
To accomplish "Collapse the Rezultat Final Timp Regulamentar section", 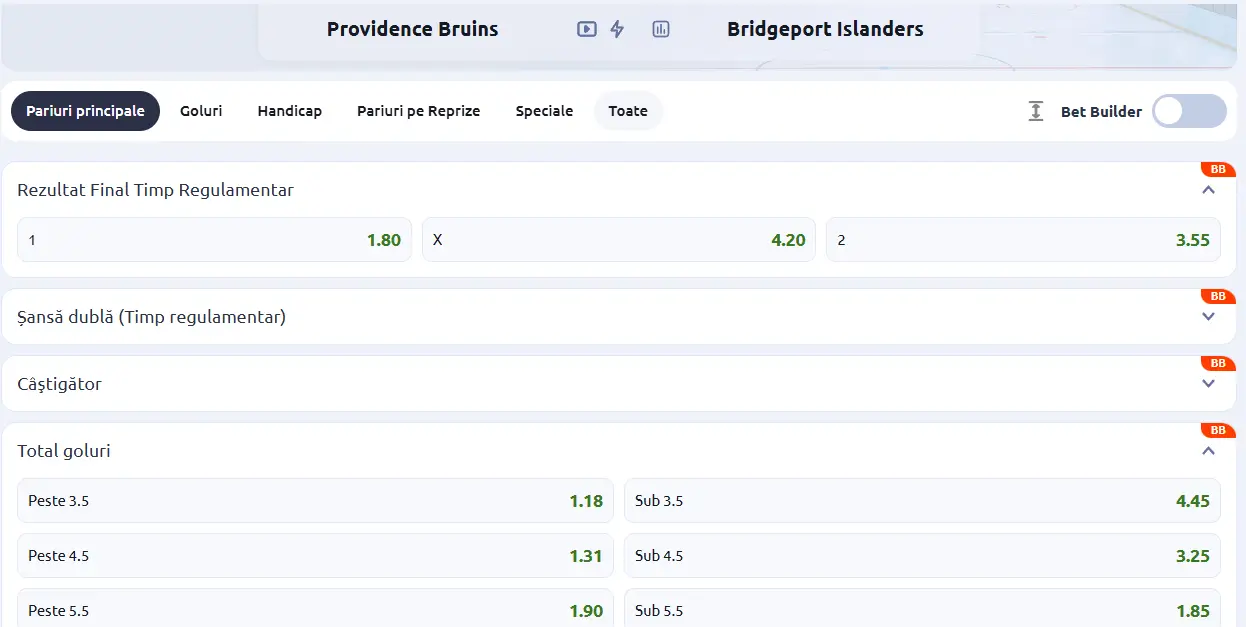I will pos(1206,190).
